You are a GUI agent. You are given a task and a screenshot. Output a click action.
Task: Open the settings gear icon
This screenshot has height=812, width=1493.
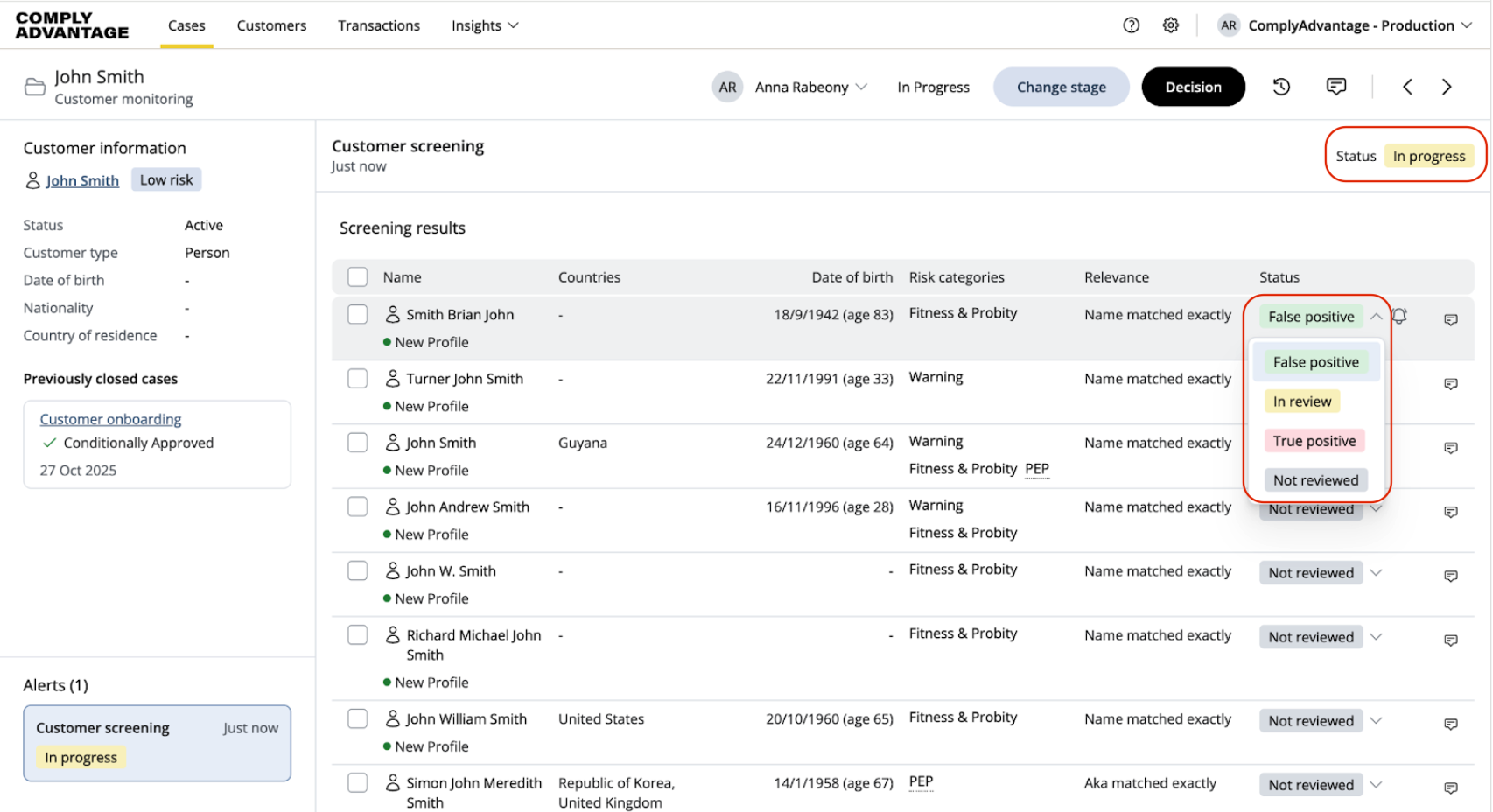tap(1170, 25)
